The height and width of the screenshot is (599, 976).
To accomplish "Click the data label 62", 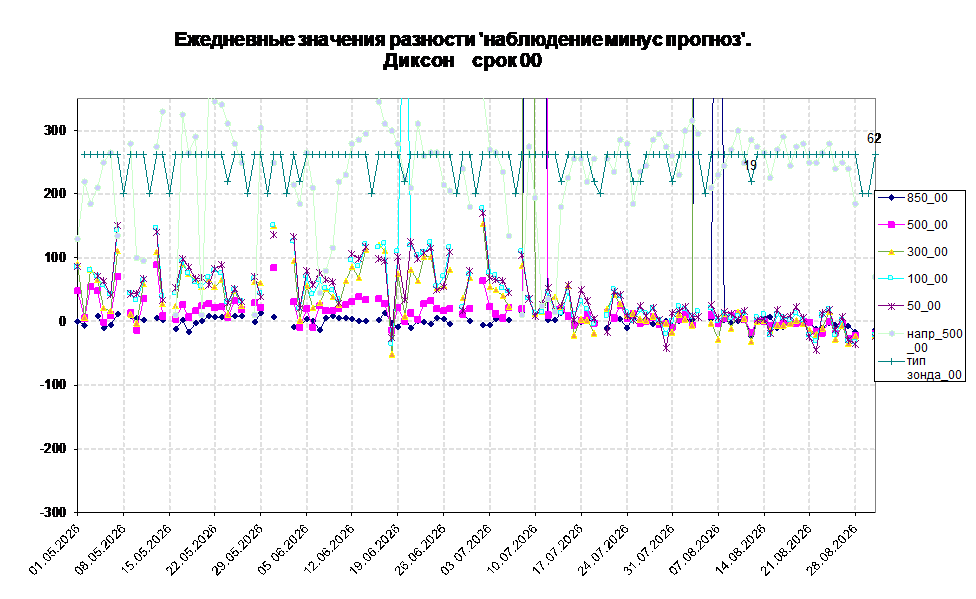I will coord(874,138).
